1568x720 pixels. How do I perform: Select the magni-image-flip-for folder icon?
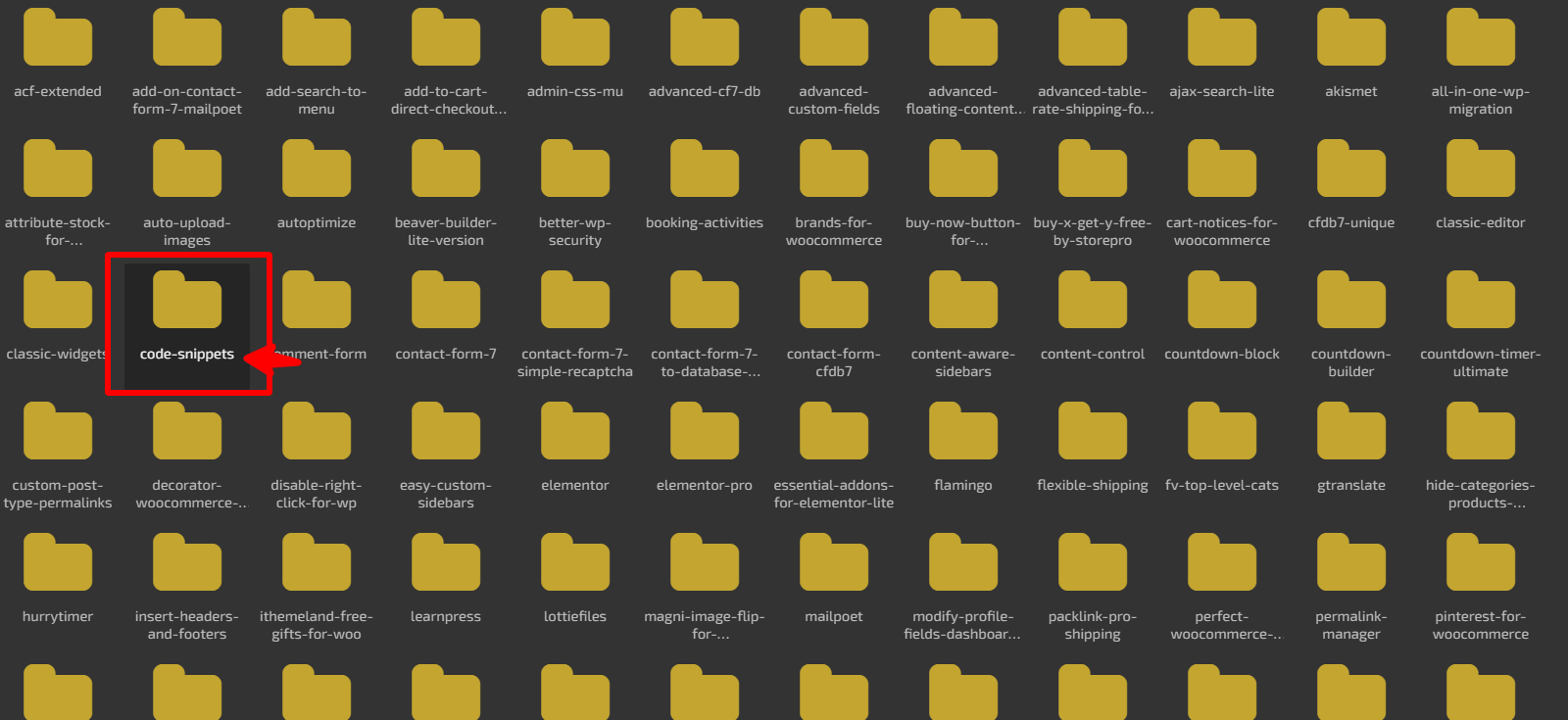pyautogui.click(x=705, y=562)
